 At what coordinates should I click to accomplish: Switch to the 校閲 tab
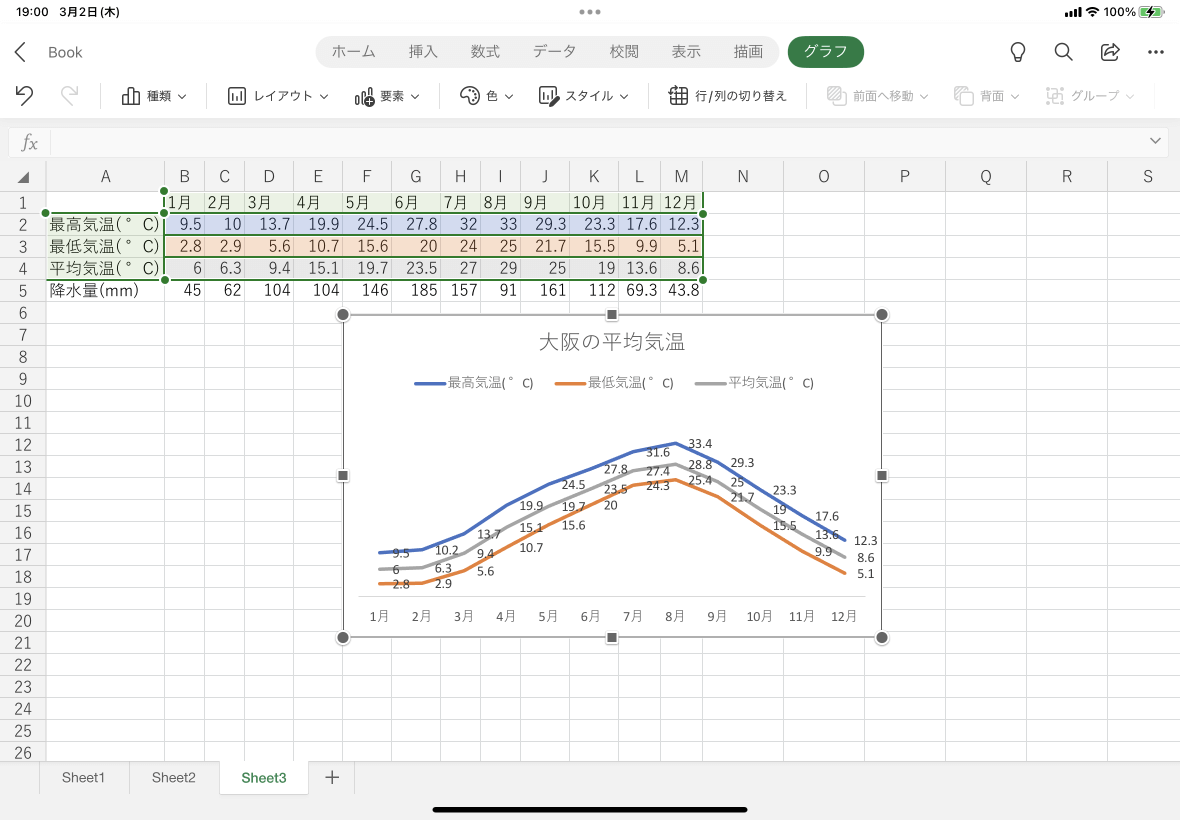tap(624, 52)
